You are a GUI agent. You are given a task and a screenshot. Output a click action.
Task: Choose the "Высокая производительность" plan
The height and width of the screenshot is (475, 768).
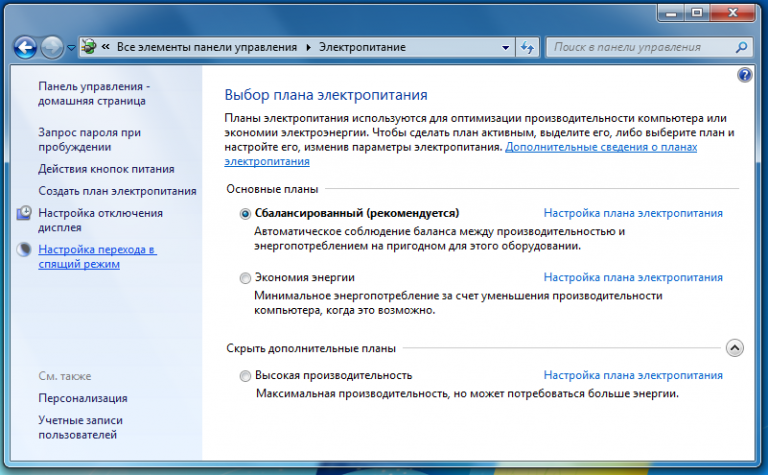246,375
